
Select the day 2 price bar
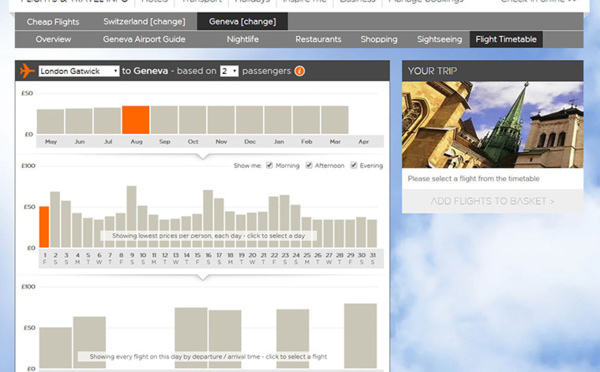click(x=55, y=220)
